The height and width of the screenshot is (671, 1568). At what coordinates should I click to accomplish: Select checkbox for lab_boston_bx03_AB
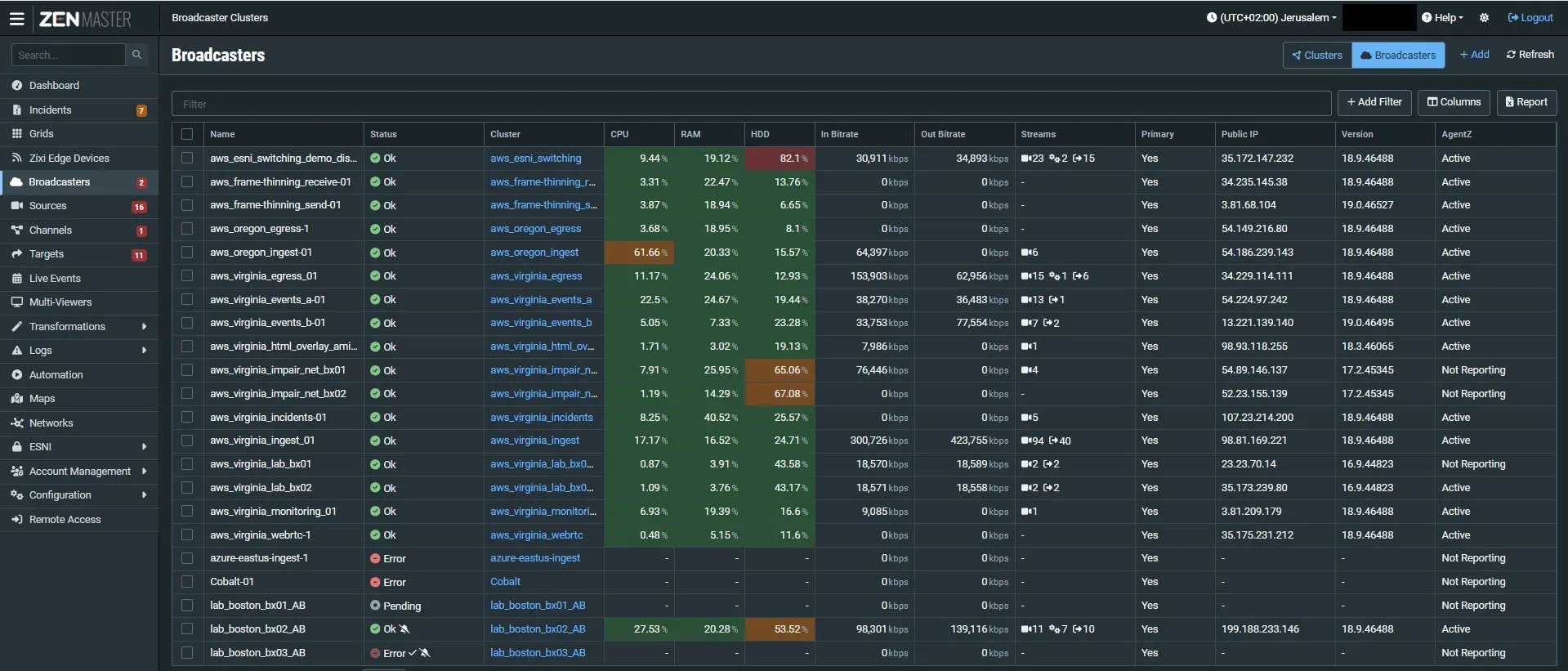(187, 653)
